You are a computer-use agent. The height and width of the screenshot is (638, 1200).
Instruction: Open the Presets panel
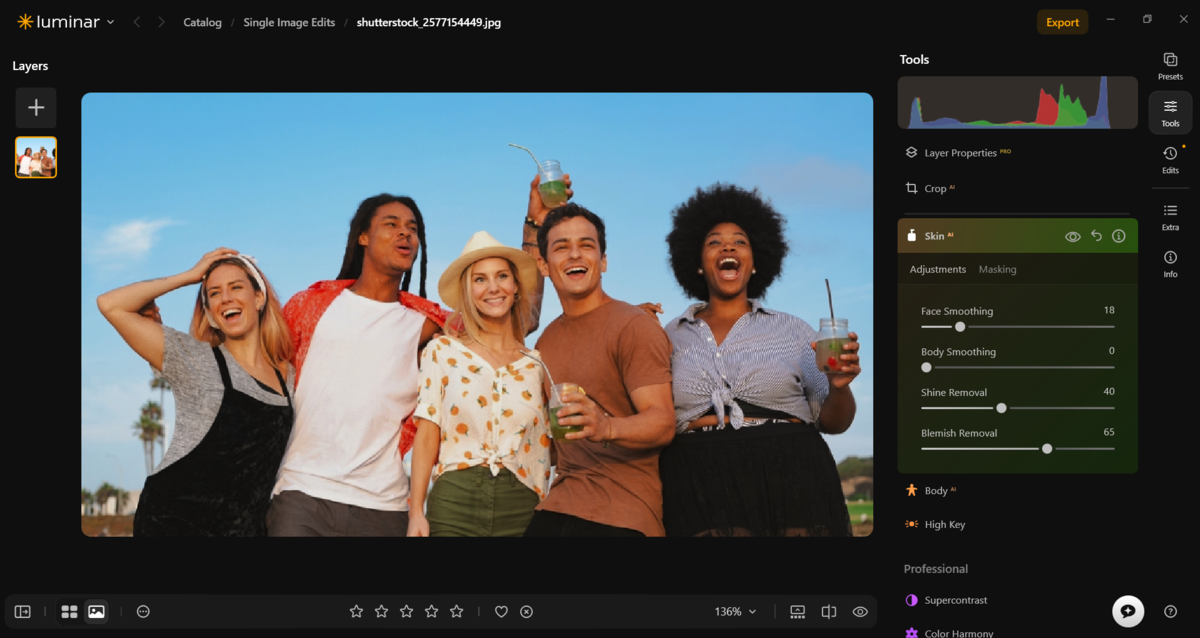[1170, 66]
